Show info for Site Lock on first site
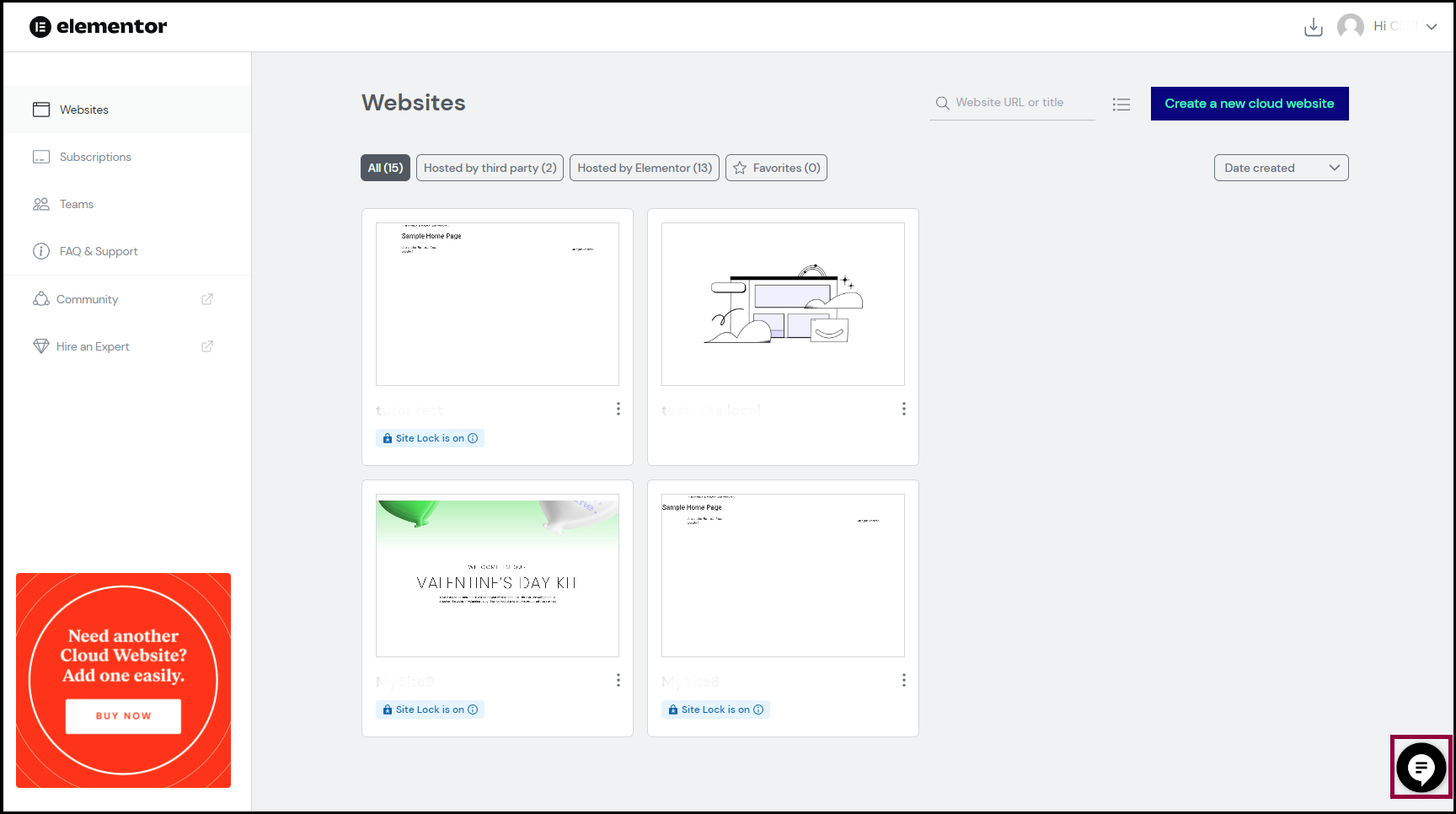Viewport: 1456px width, 814px height. [x=473, y=438]
